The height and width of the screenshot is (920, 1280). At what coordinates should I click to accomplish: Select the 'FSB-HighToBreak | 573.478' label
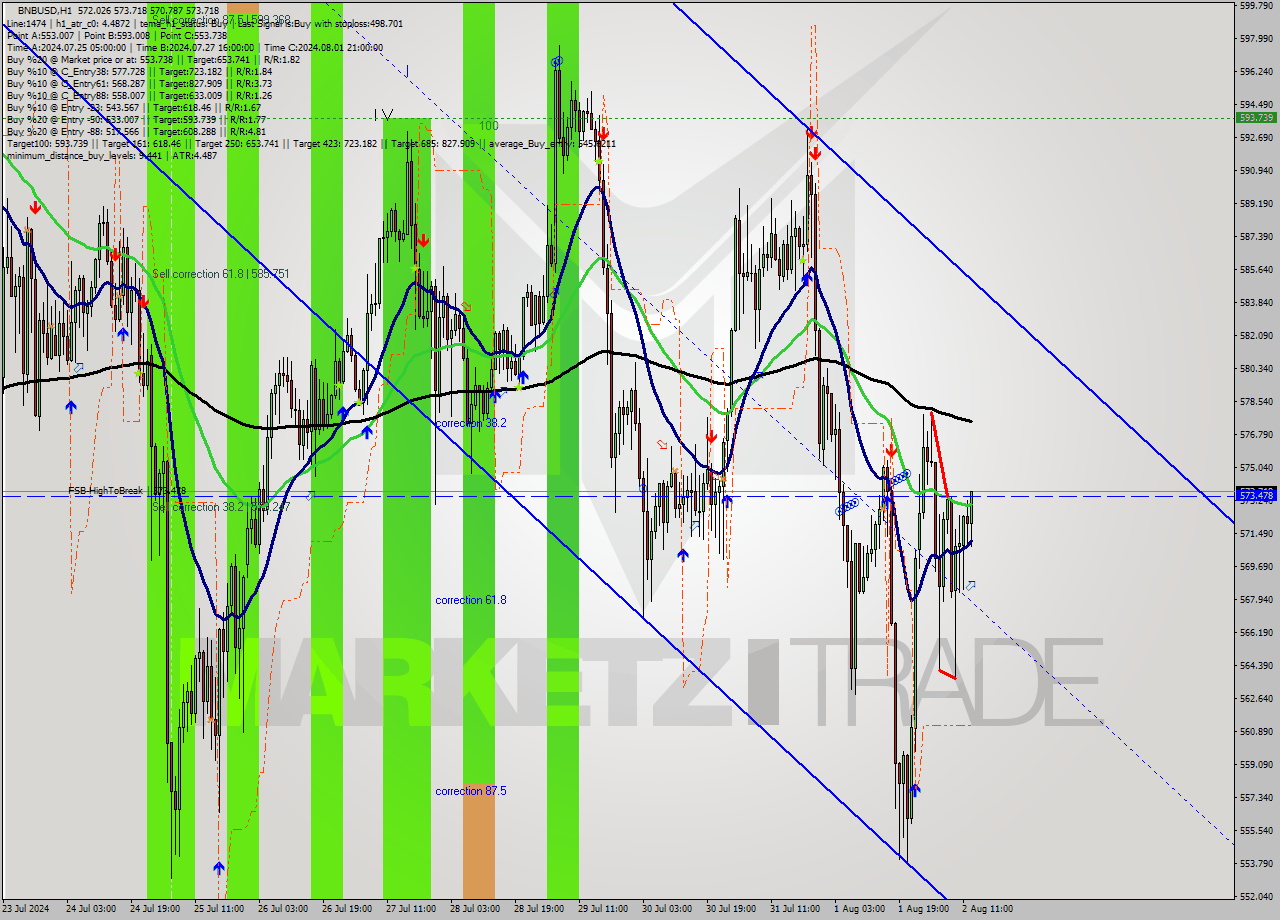pyautogui.click(x=127, y=491)
